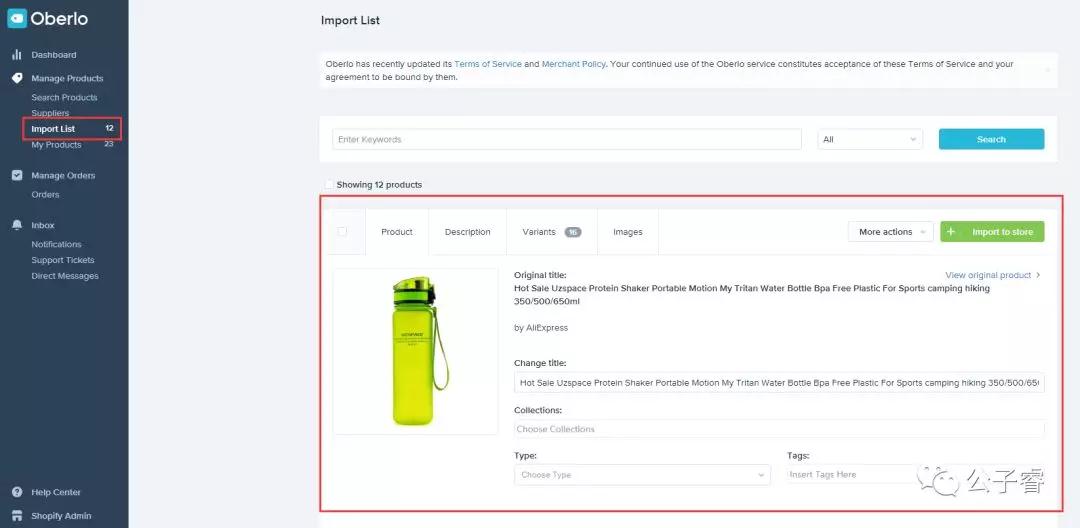Click View original product link
1080x528 pixels.
pyautogui.click(x=993, y=275)
